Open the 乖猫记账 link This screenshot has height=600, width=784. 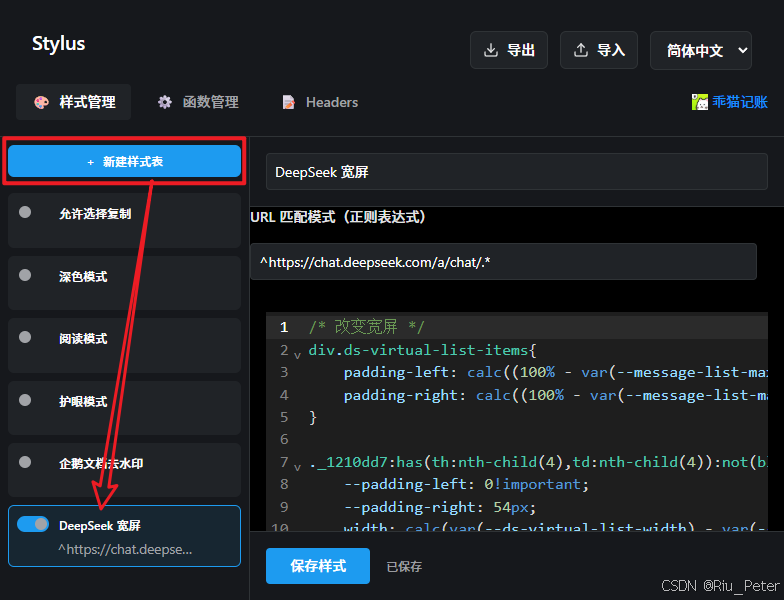click(740, 102)
